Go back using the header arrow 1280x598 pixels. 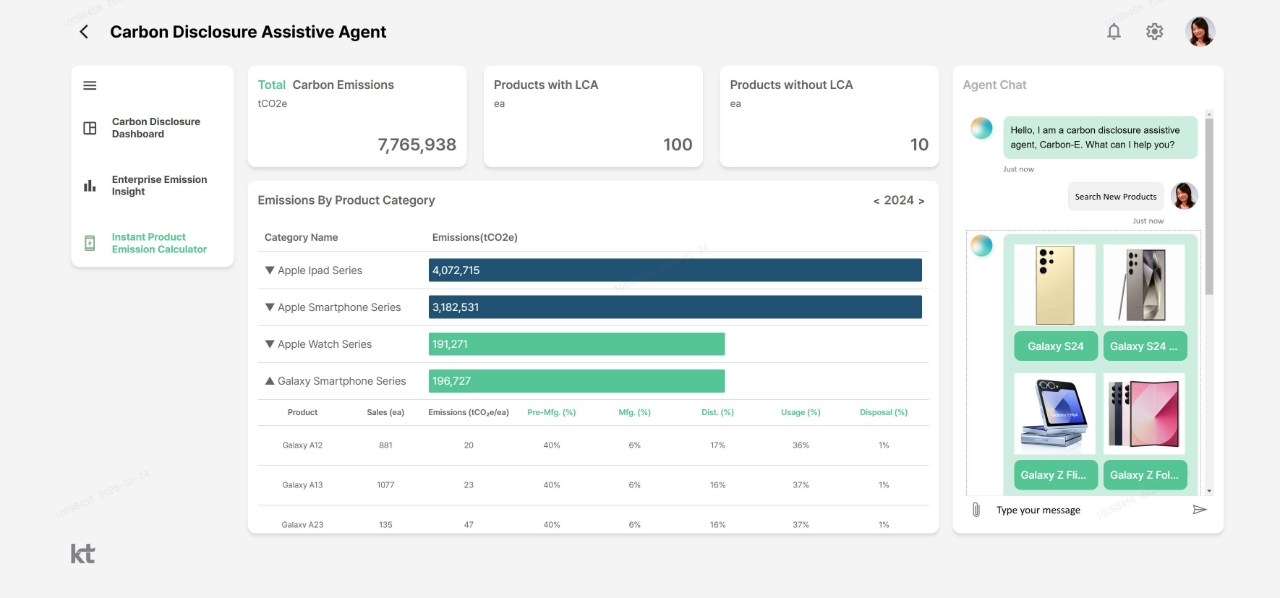pos(84,32)
